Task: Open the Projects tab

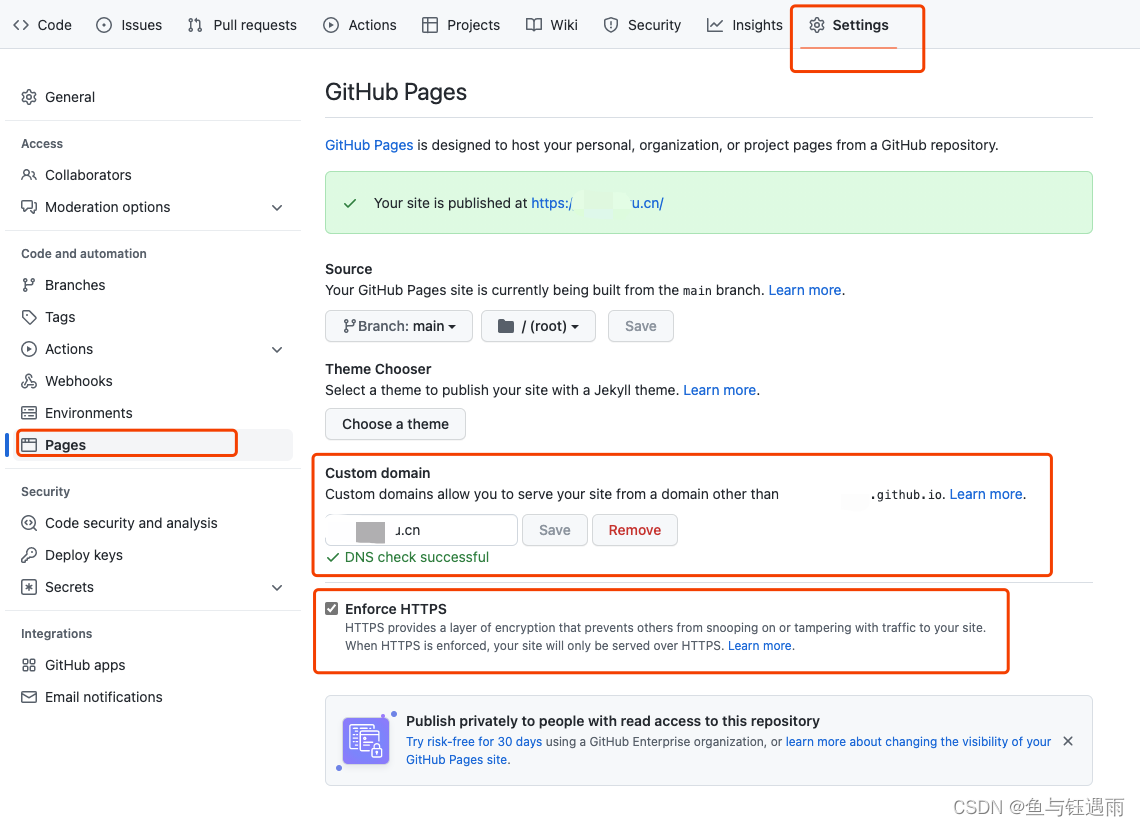Action: (x=461, y=25)
